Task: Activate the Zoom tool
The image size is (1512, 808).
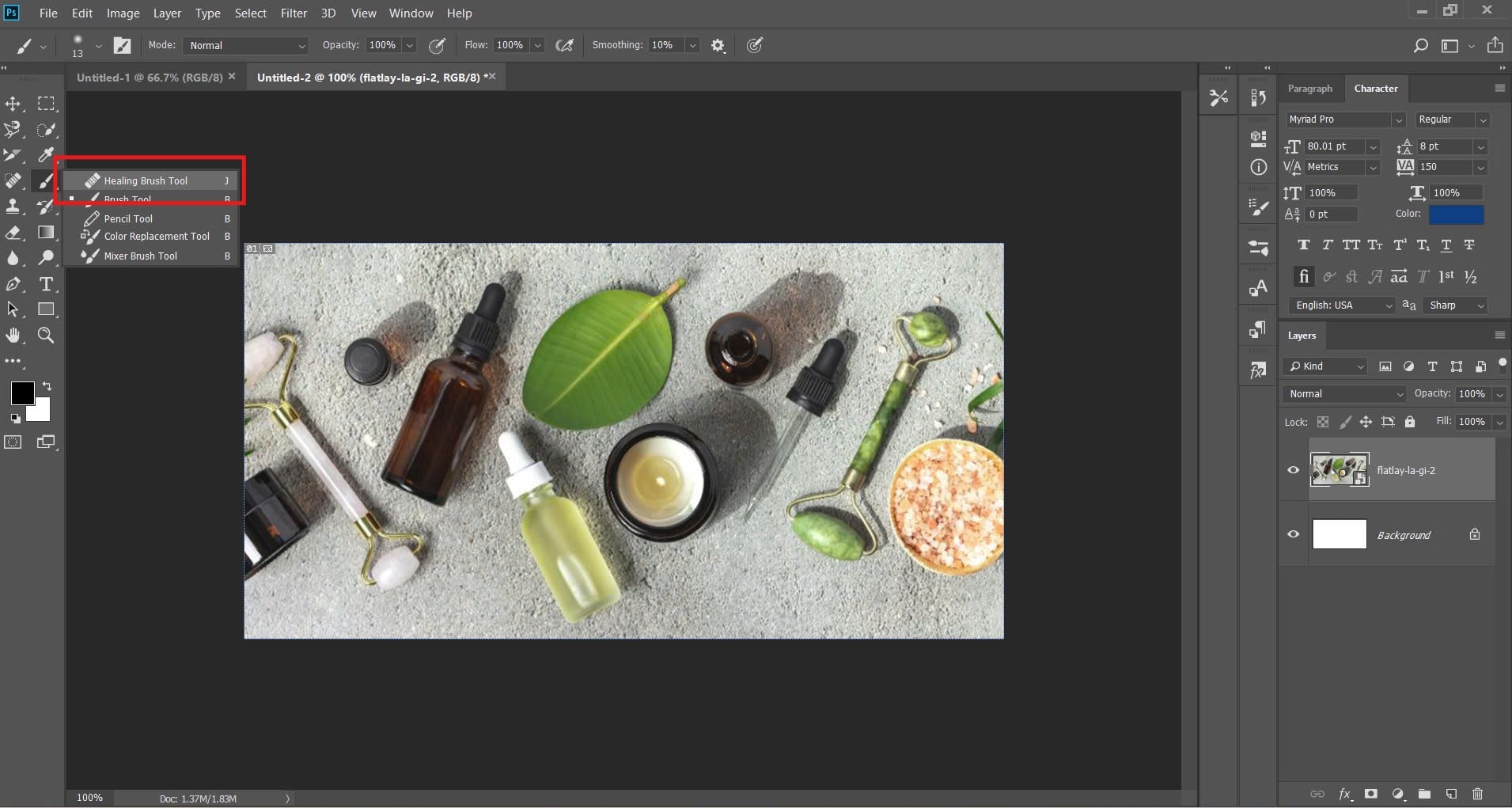Action: tap(46, 336)
